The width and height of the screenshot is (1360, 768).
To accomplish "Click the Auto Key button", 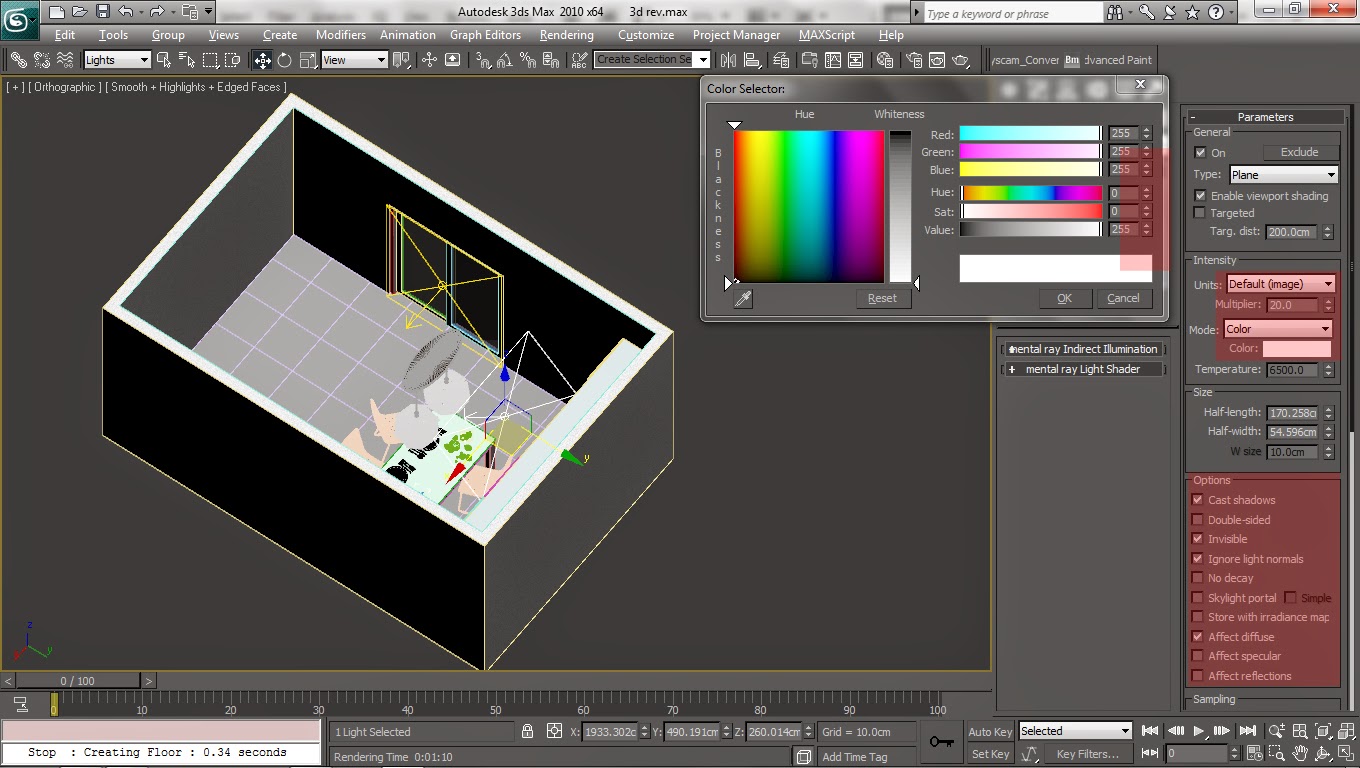I will pos(990,732).
